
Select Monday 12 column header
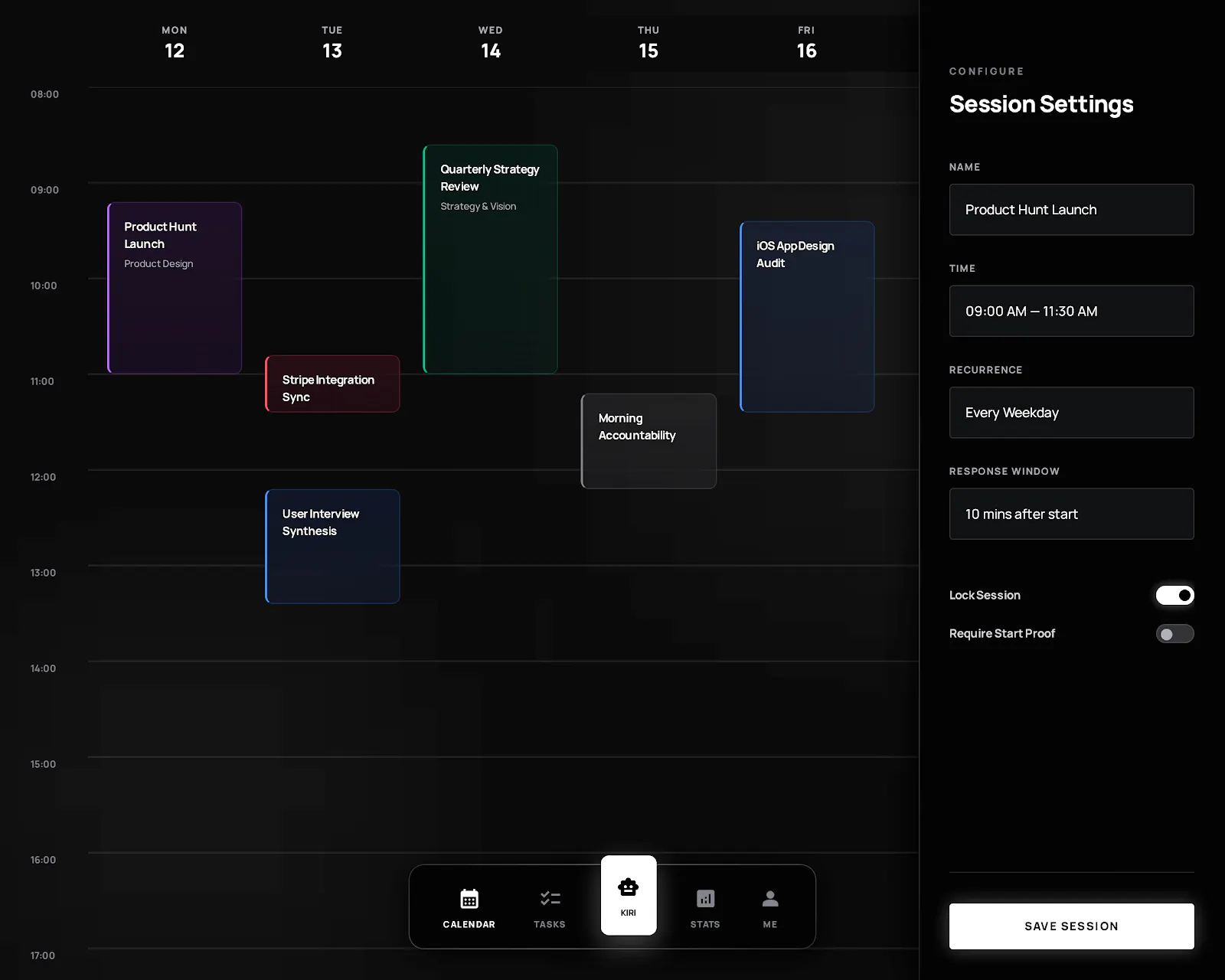[175, 43]
